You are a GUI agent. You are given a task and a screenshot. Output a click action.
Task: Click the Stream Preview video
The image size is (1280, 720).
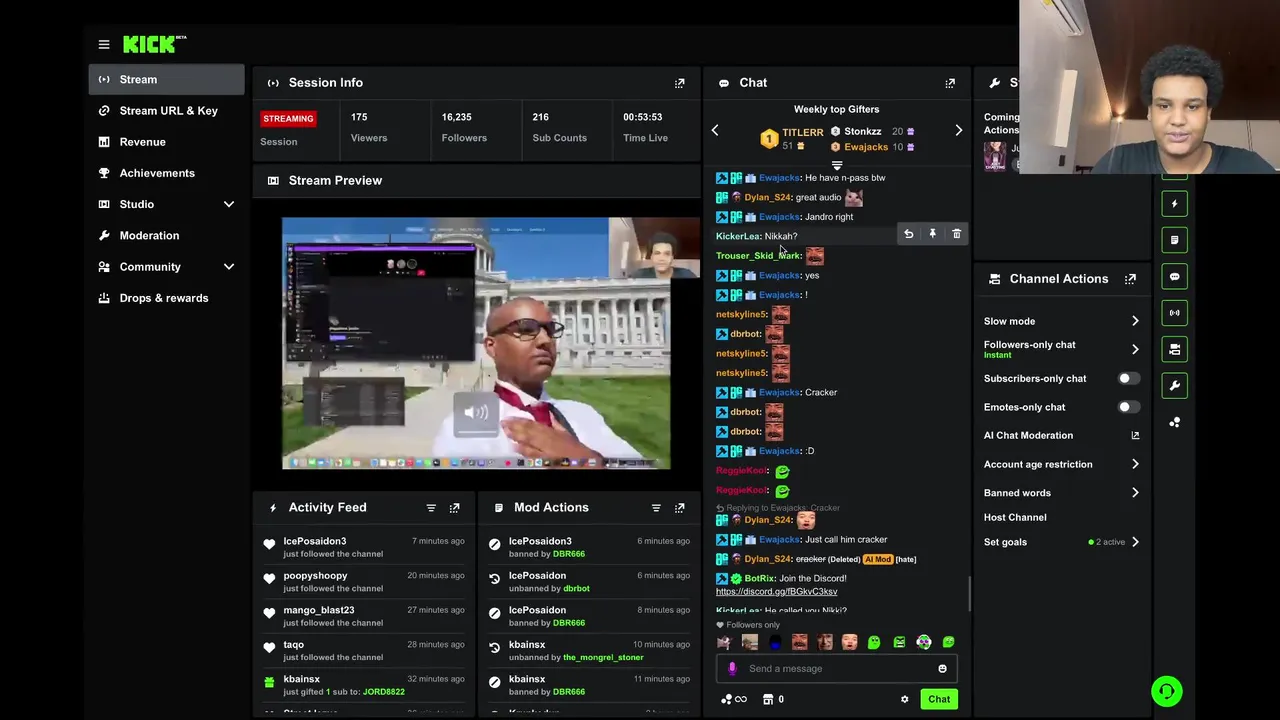(x=476, y=343)
